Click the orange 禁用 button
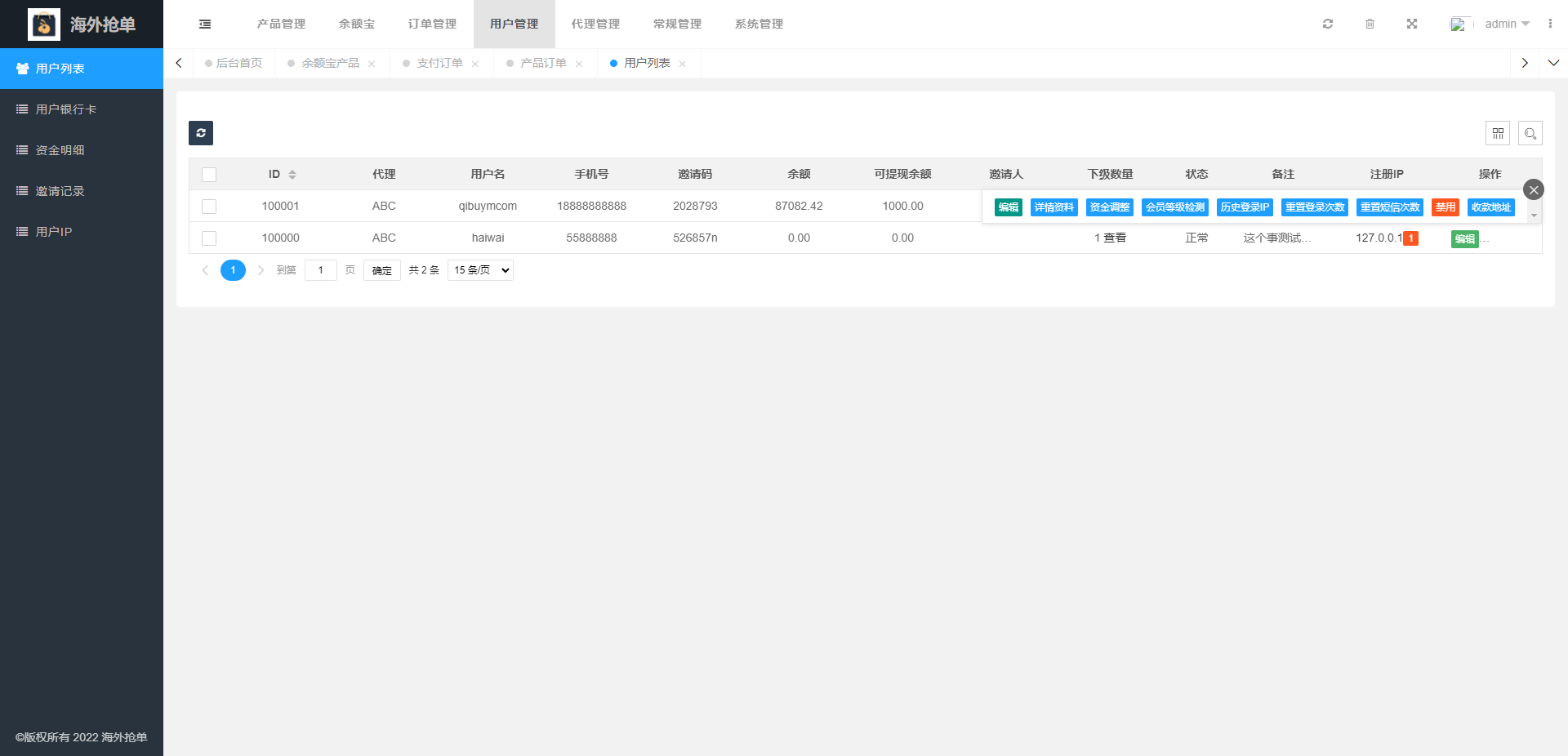 tap(1445, 207)
